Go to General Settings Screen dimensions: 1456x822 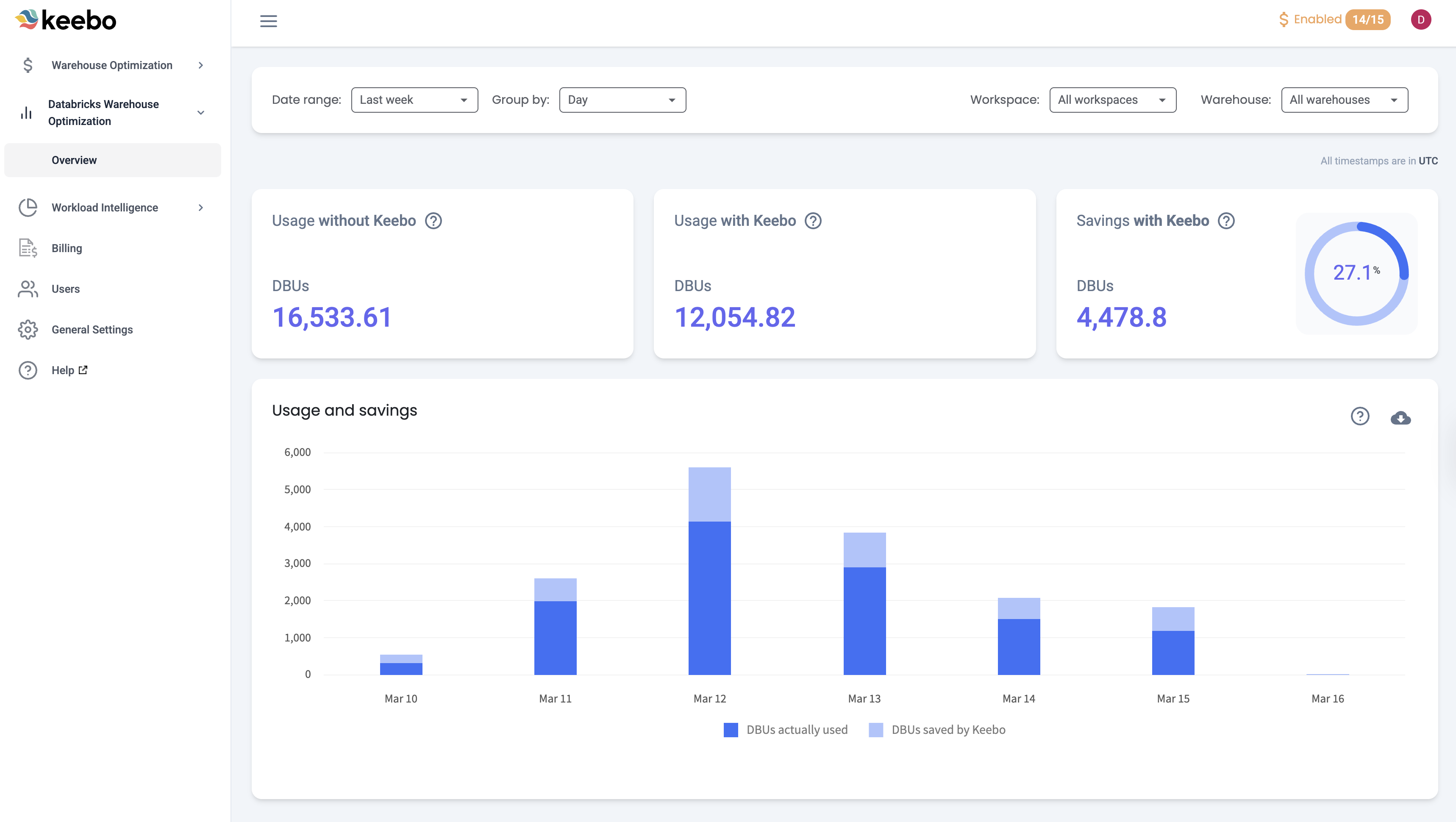92,330
